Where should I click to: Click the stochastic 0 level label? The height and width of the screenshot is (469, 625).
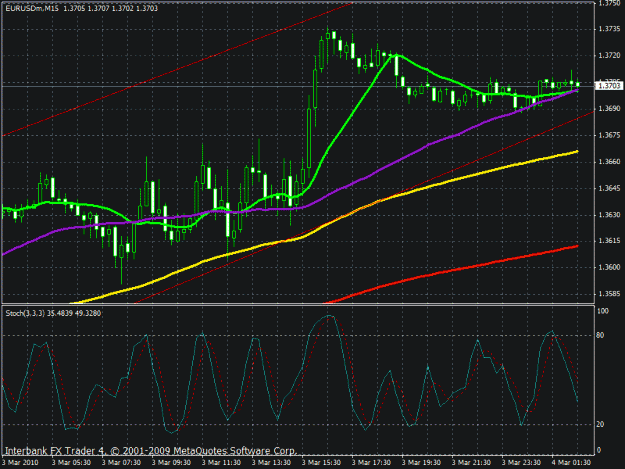599,451
